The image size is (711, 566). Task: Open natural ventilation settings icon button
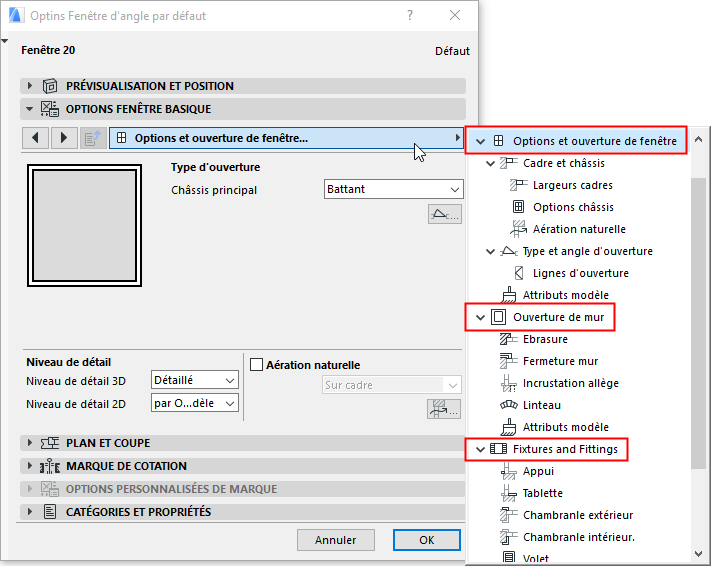[444, 409]
